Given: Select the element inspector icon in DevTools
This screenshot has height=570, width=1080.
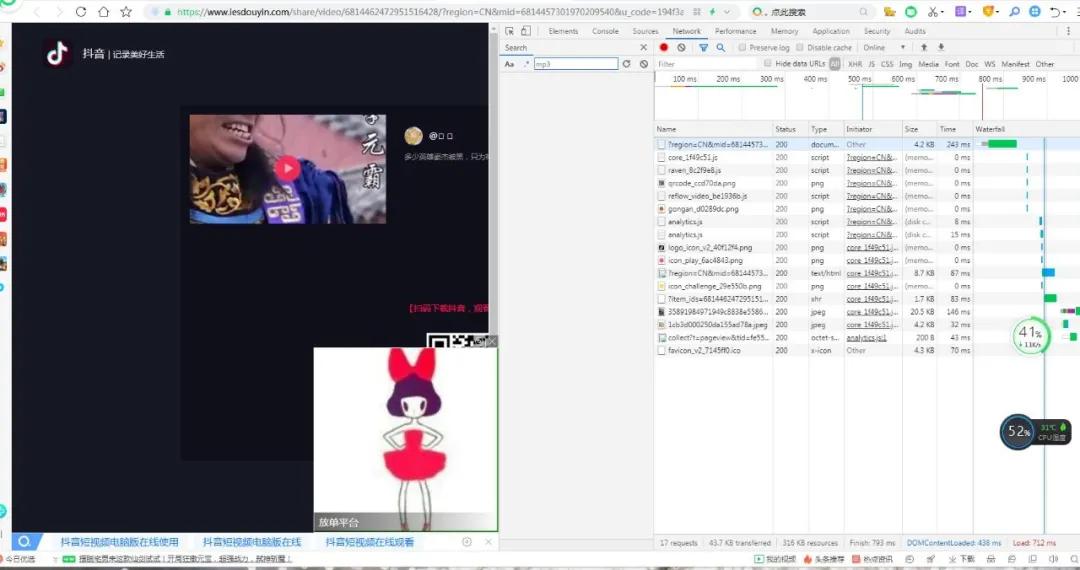Looking at the screenshot, I should (509, 31).
